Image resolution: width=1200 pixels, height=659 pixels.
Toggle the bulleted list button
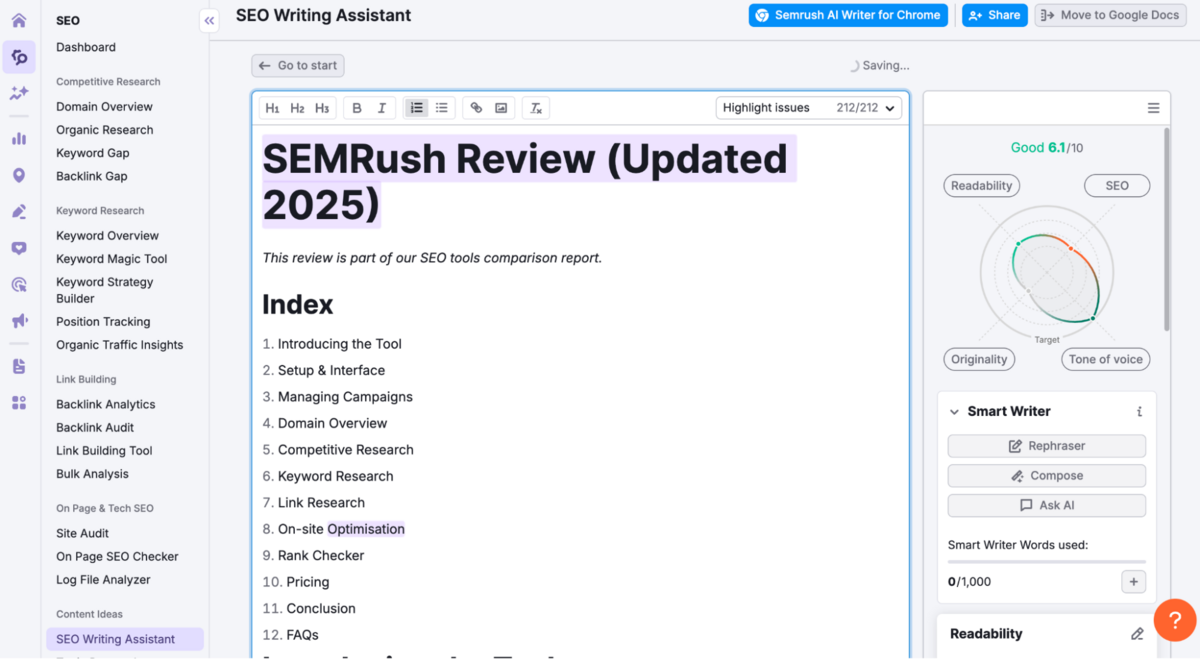pyautogui.click(x=441, y=108)
